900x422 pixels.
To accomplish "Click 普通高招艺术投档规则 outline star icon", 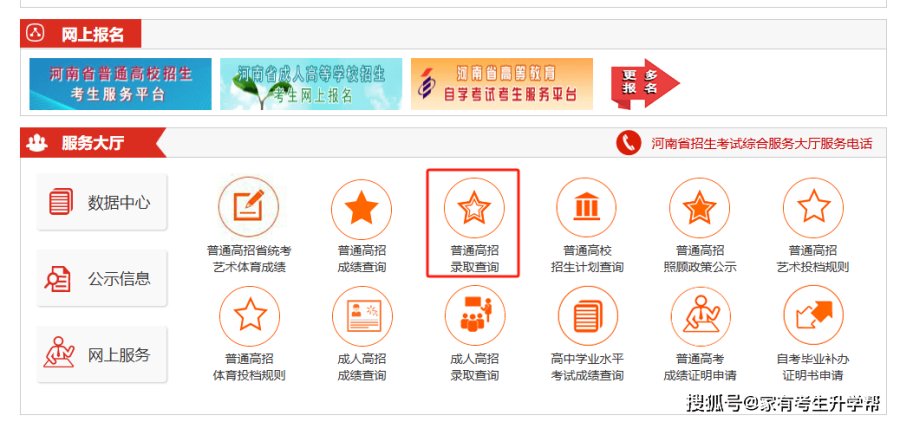I will [813, 207].
